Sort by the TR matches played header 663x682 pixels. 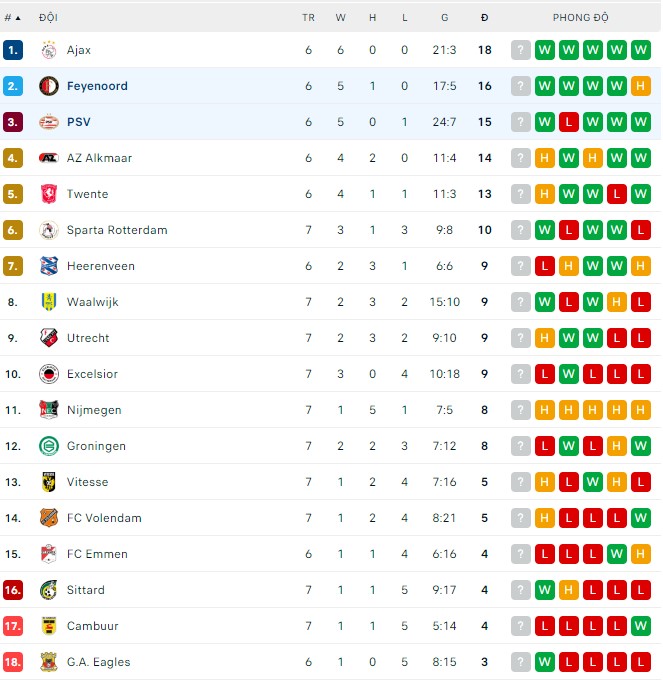click(308, 18)
